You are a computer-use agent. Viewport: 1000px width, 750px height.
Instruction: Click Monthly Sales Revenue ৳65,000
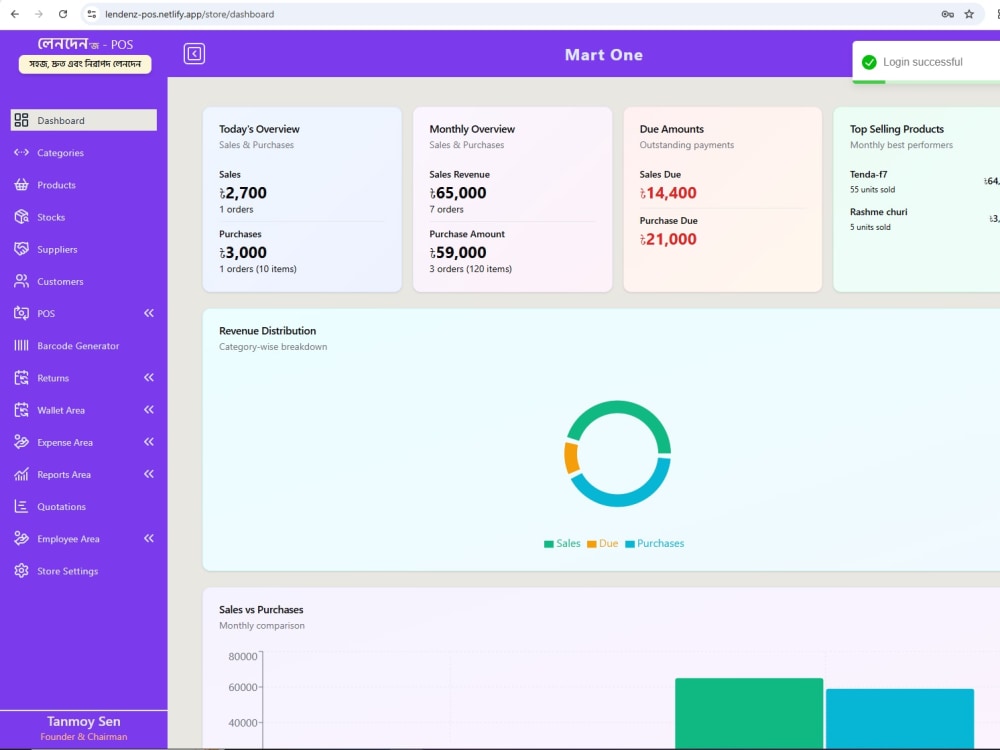click(458, 193)
